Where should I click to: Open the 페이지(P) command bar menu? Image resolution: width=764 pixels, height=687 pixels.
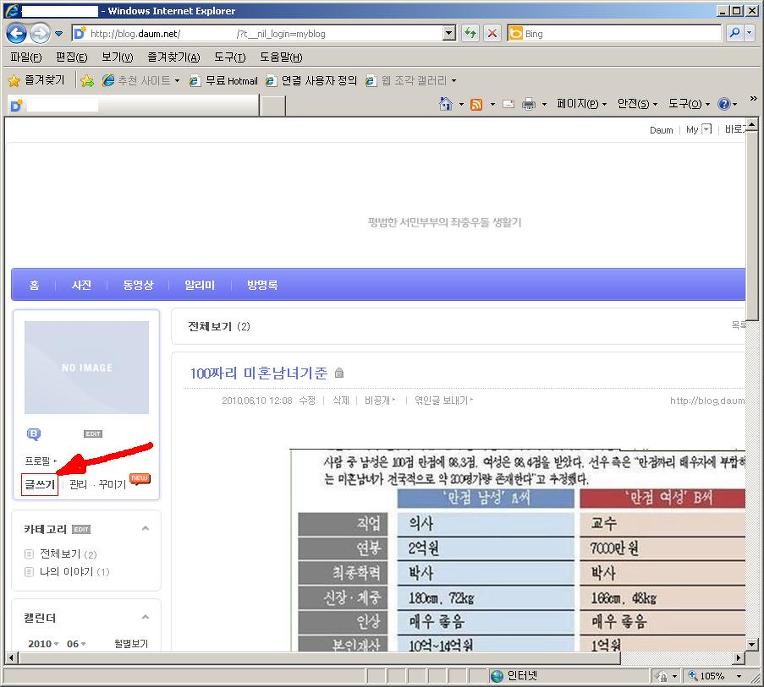581,104
